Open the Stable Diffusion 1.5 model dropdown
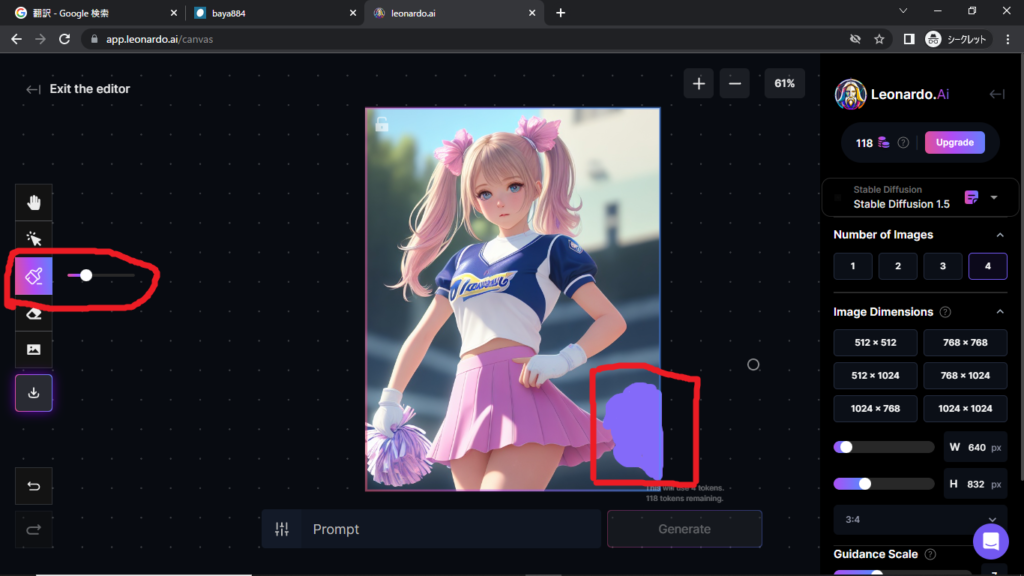 coord(994,198)
